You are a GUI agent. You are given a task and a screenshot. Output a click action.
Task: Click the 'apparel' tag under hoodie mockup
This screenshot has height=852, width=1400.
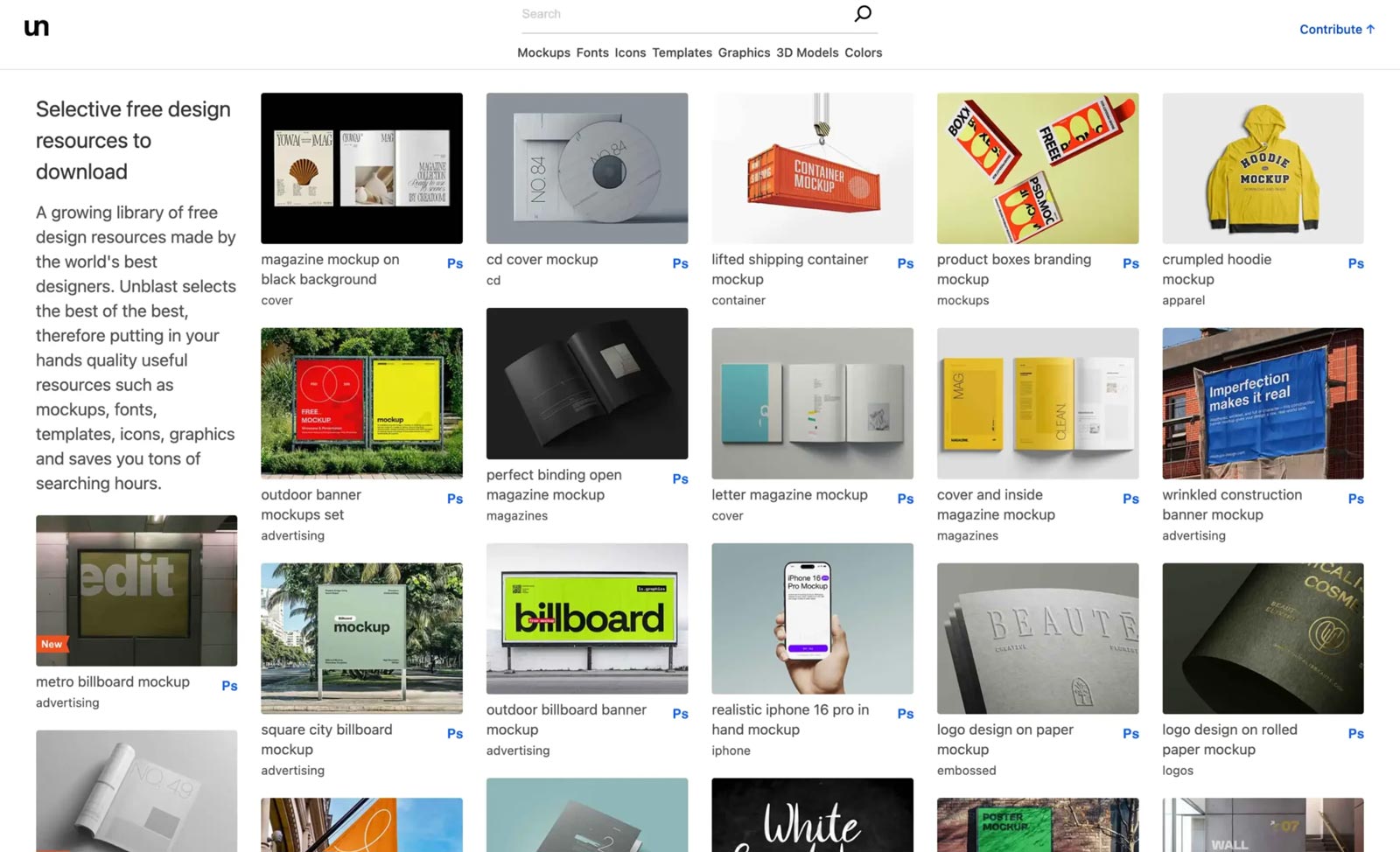[1184, 300]
